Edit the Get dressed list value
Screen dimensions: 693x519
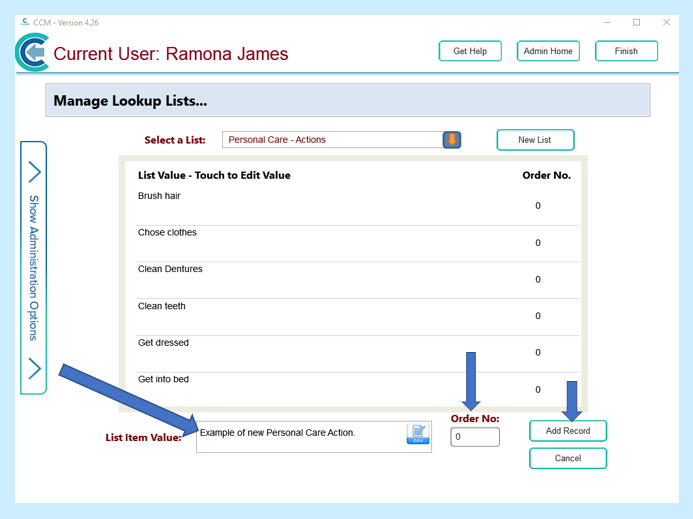click(x=163, y=343)
